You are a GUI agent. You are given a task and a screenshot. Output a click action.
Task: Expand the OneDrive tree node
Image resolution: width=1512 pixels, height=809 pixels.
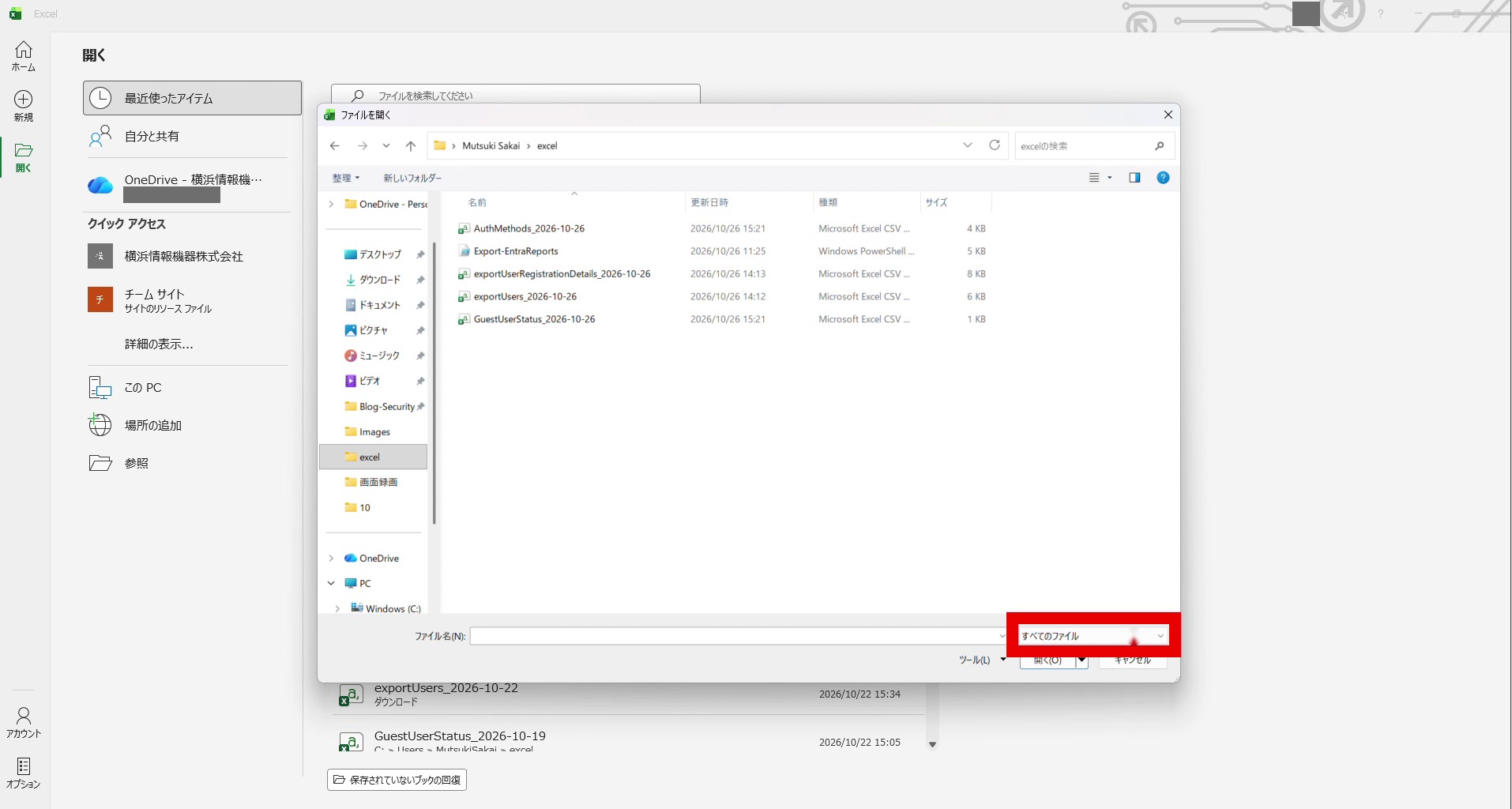[331, 559]
